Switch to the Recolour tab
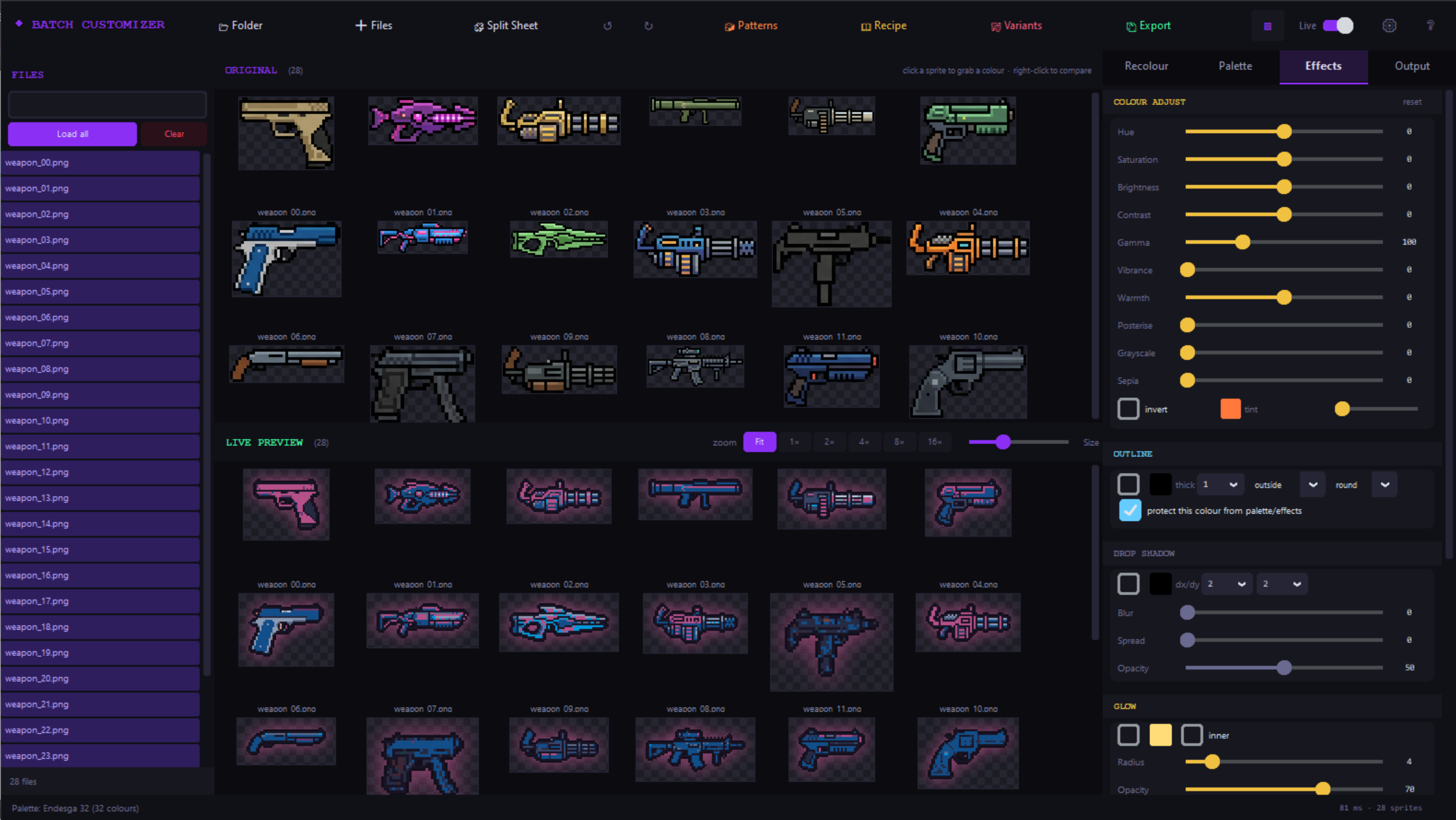The image size is (1456, 820). pos(1146,66)
